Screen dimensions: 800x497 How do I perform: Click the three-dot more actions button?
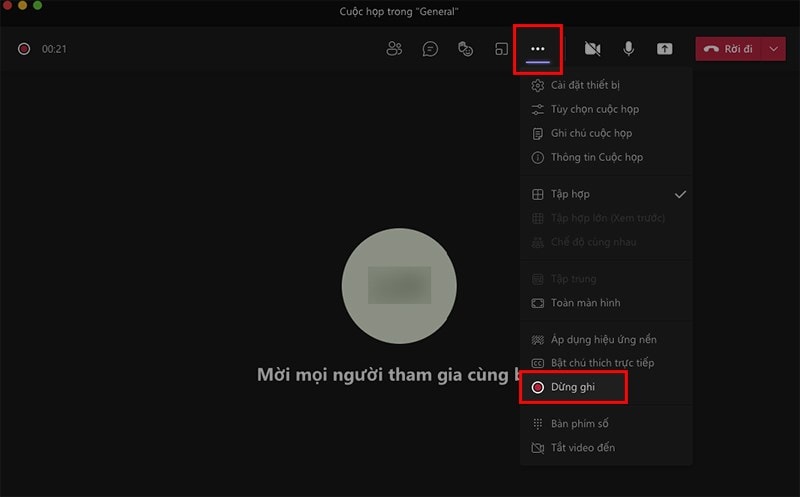click(x=538, y=49)
